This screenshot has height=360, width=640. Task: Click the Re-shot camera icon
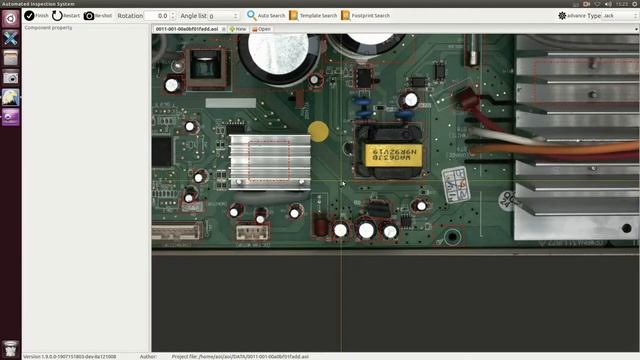click(89, 16)
